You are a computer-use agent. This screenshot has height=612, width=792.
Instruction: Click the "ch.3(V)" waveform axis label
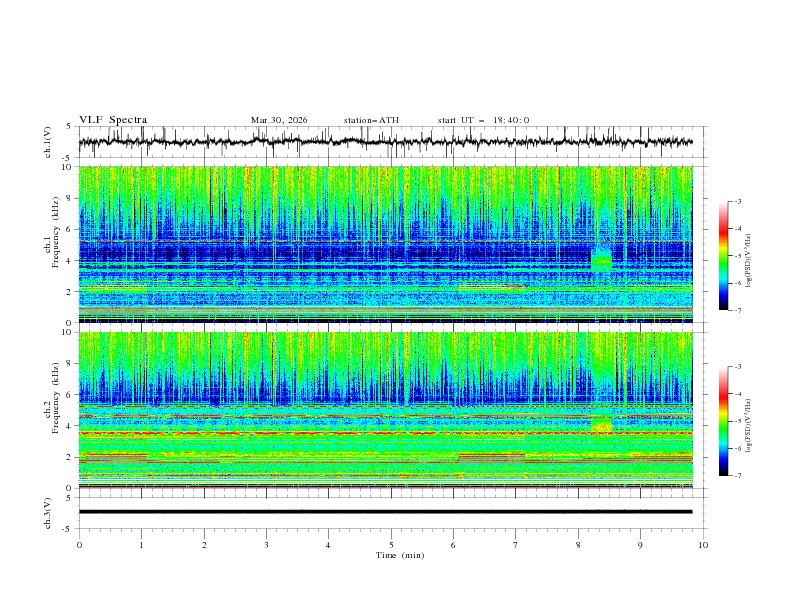48,513
